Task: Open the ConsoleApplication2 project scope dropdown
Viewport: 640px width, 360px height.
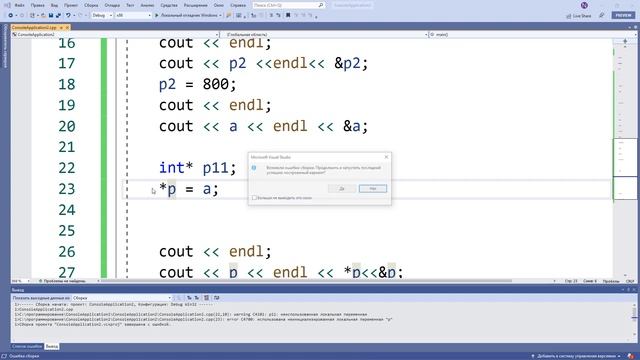Action: coord(115,35)
